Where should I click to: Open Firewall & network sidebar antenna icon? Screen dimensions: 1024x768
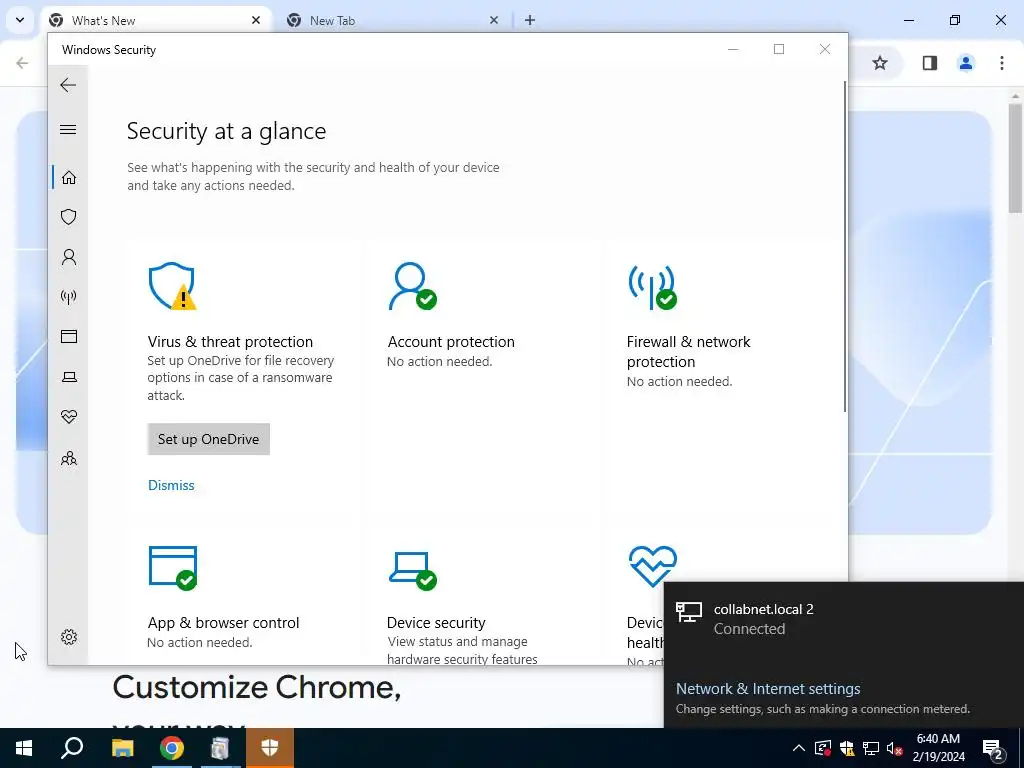tap(69, 297)
